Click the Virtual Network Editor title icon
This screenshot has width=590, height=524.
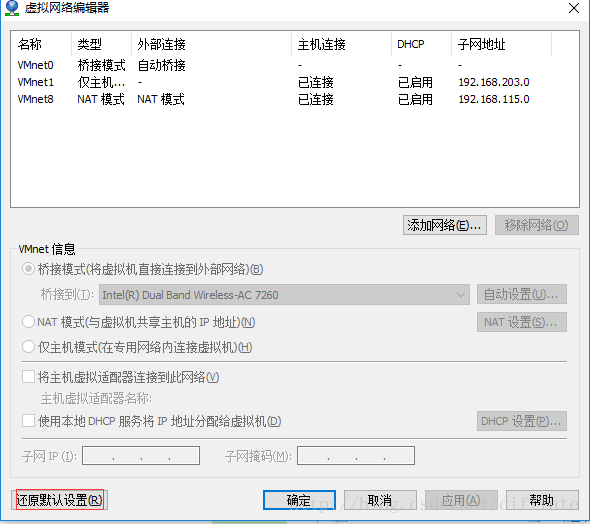(12, 8)
